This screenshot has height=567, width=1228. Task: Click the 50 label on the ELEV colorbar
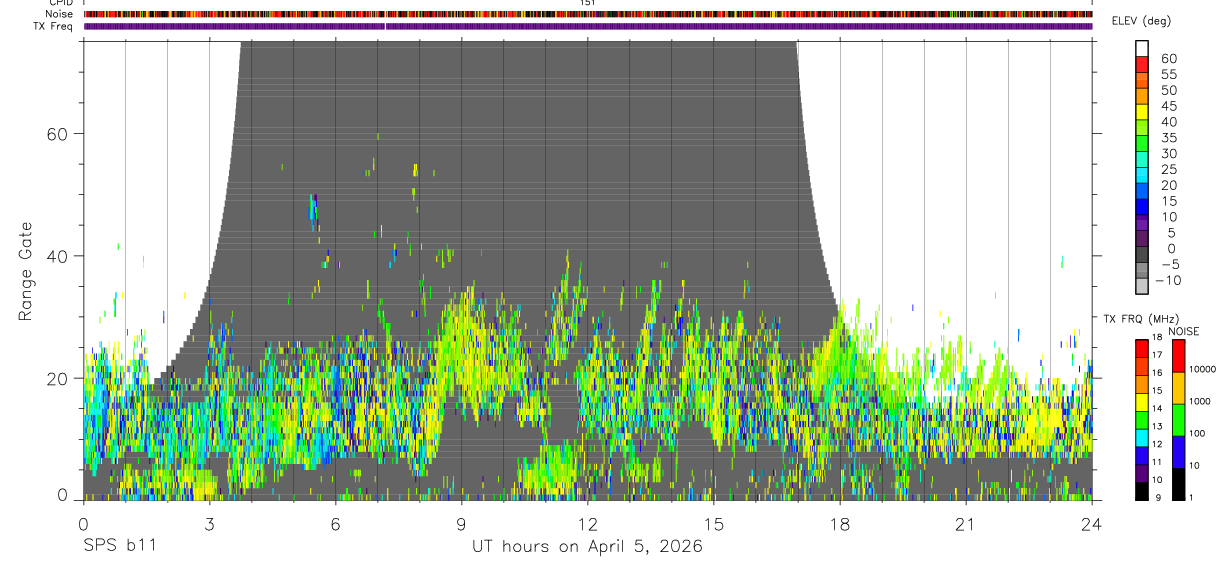point(1168,91)
